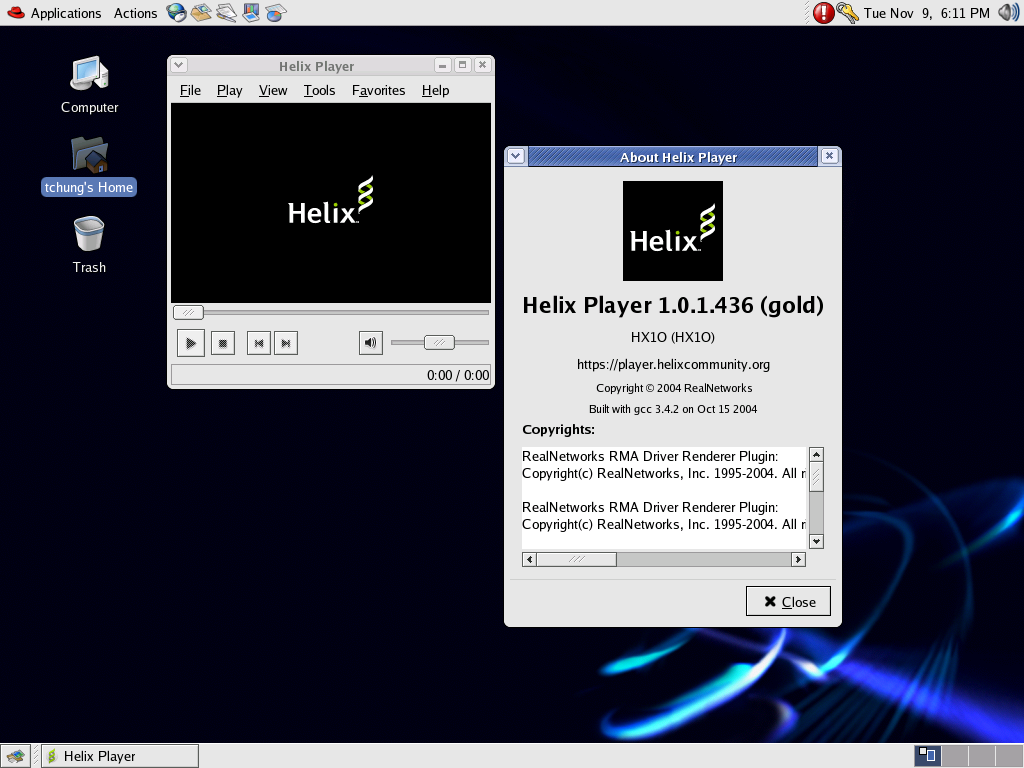Screen dimensions: 1024x768
Task: Switch to the first workspace
Action: pyautogui.click(x=927, y=756)
